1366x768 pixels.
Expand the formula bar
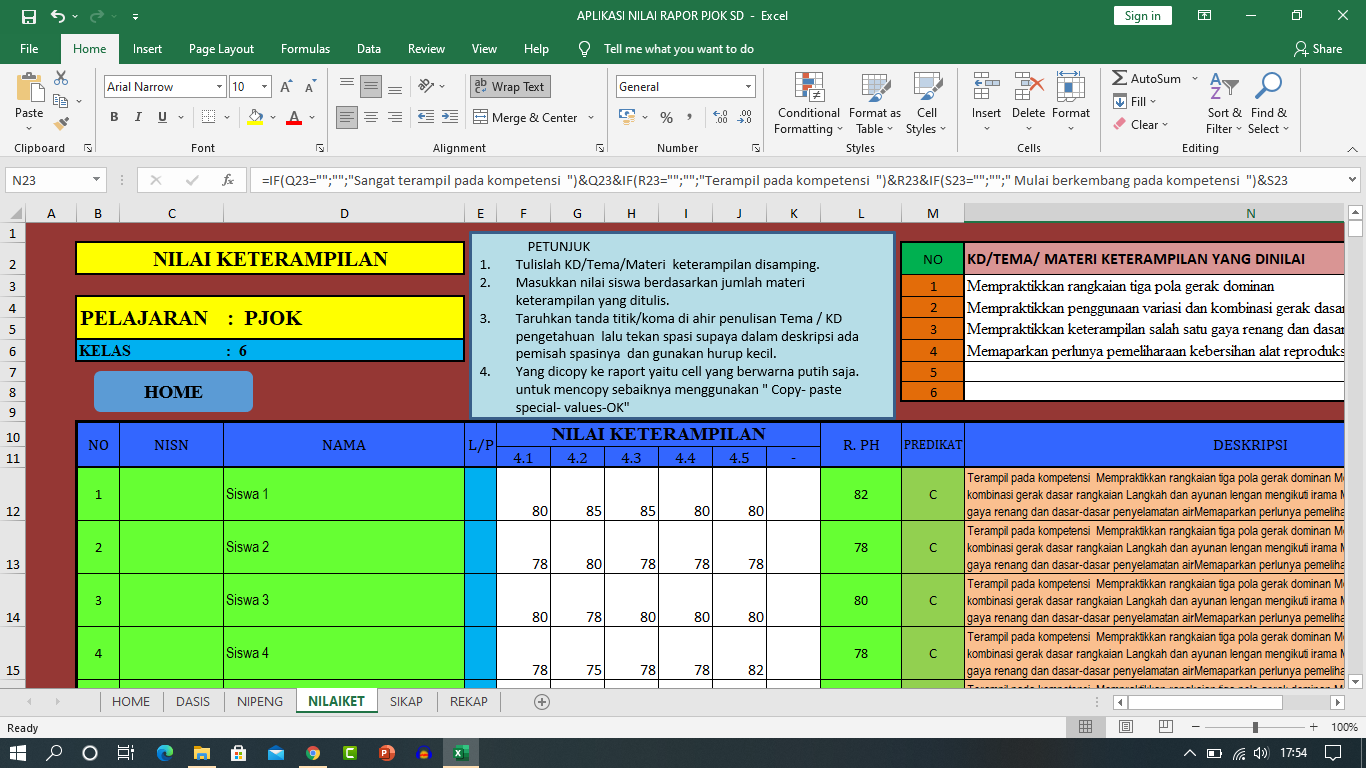click(x=1353, y=181)
